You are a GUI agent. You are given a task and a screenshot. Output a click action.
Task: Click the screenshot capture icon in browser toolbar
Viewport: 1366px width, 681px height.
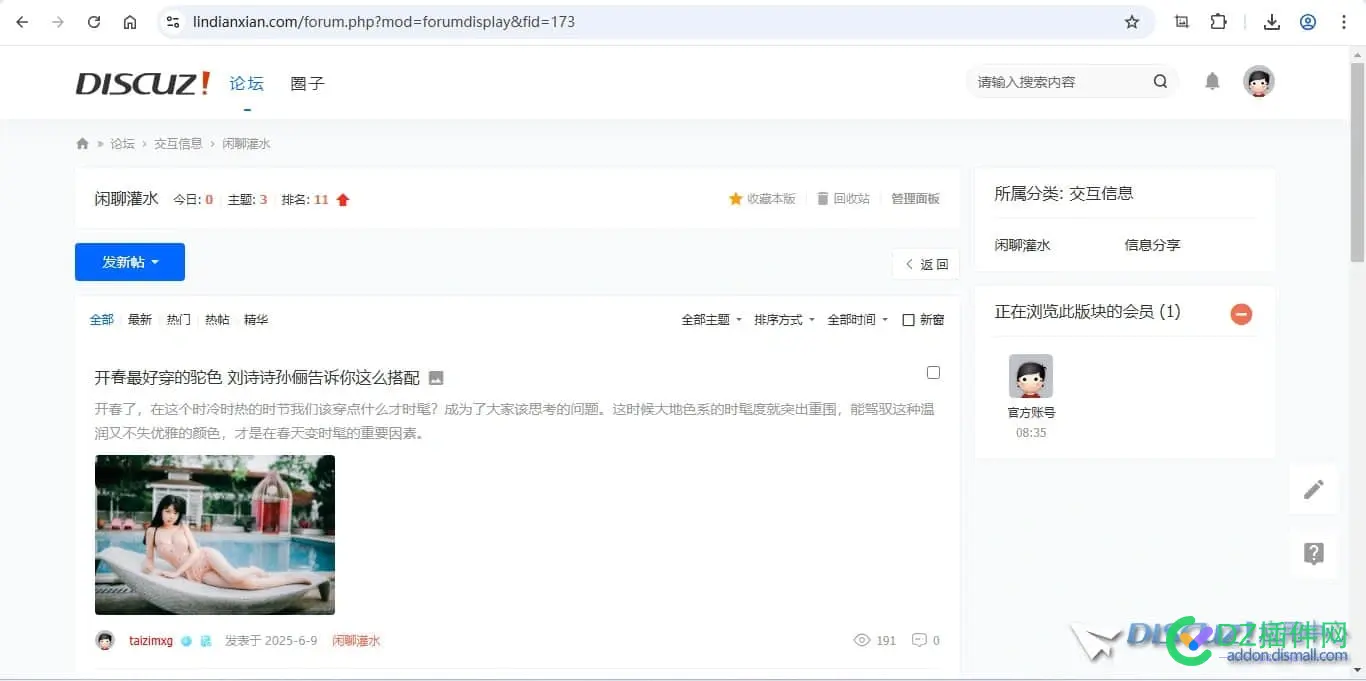tap(1182, 22)
